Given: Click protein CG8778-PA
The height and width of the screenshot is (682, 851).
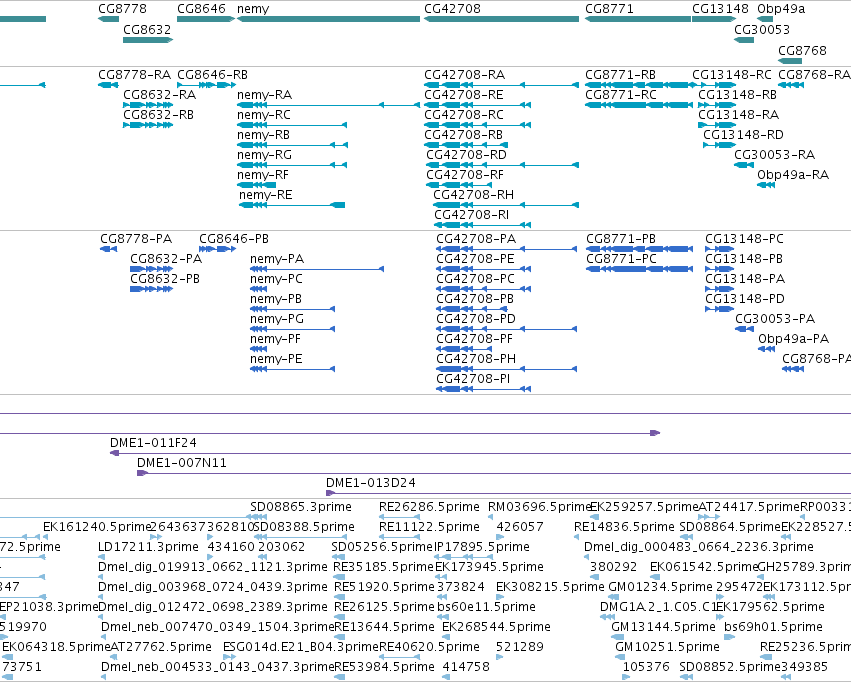Looking at the screenshot, I should (x=109, y=248).
